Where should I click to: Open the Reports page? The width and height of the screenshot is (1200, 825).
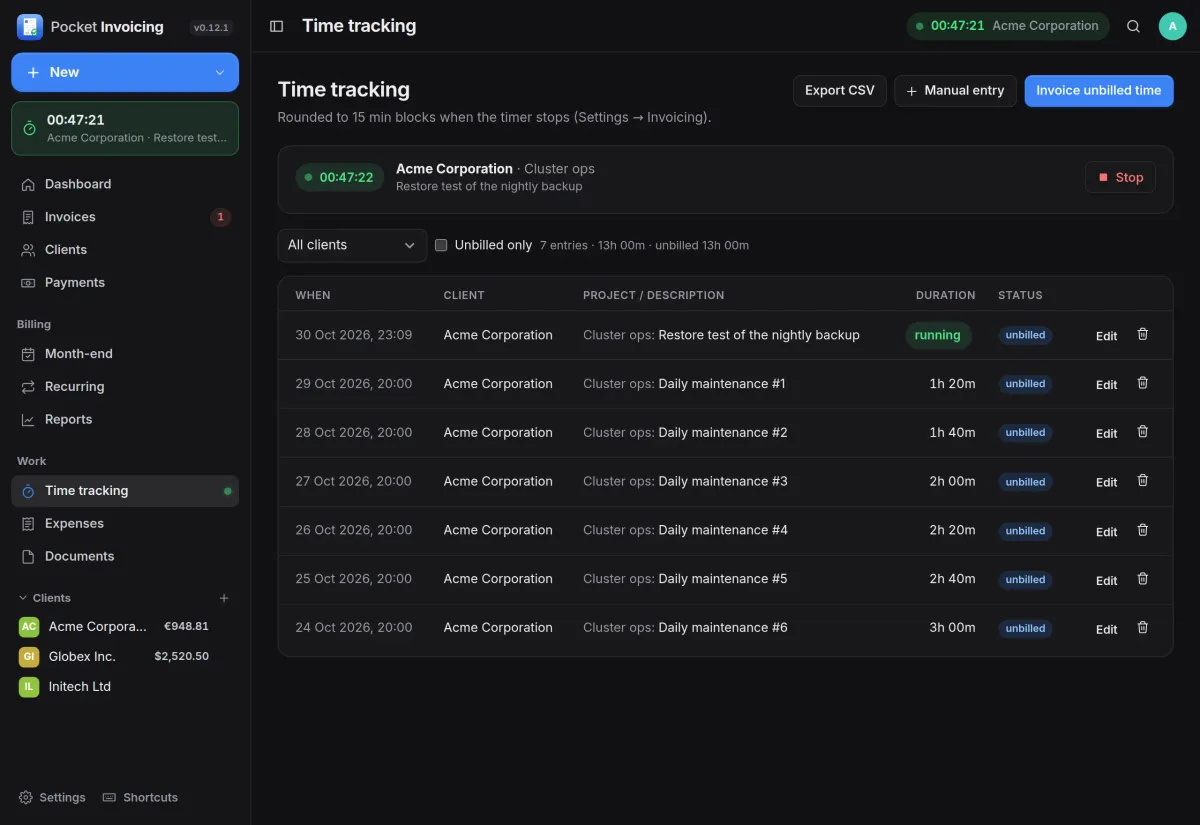[125, 420]
